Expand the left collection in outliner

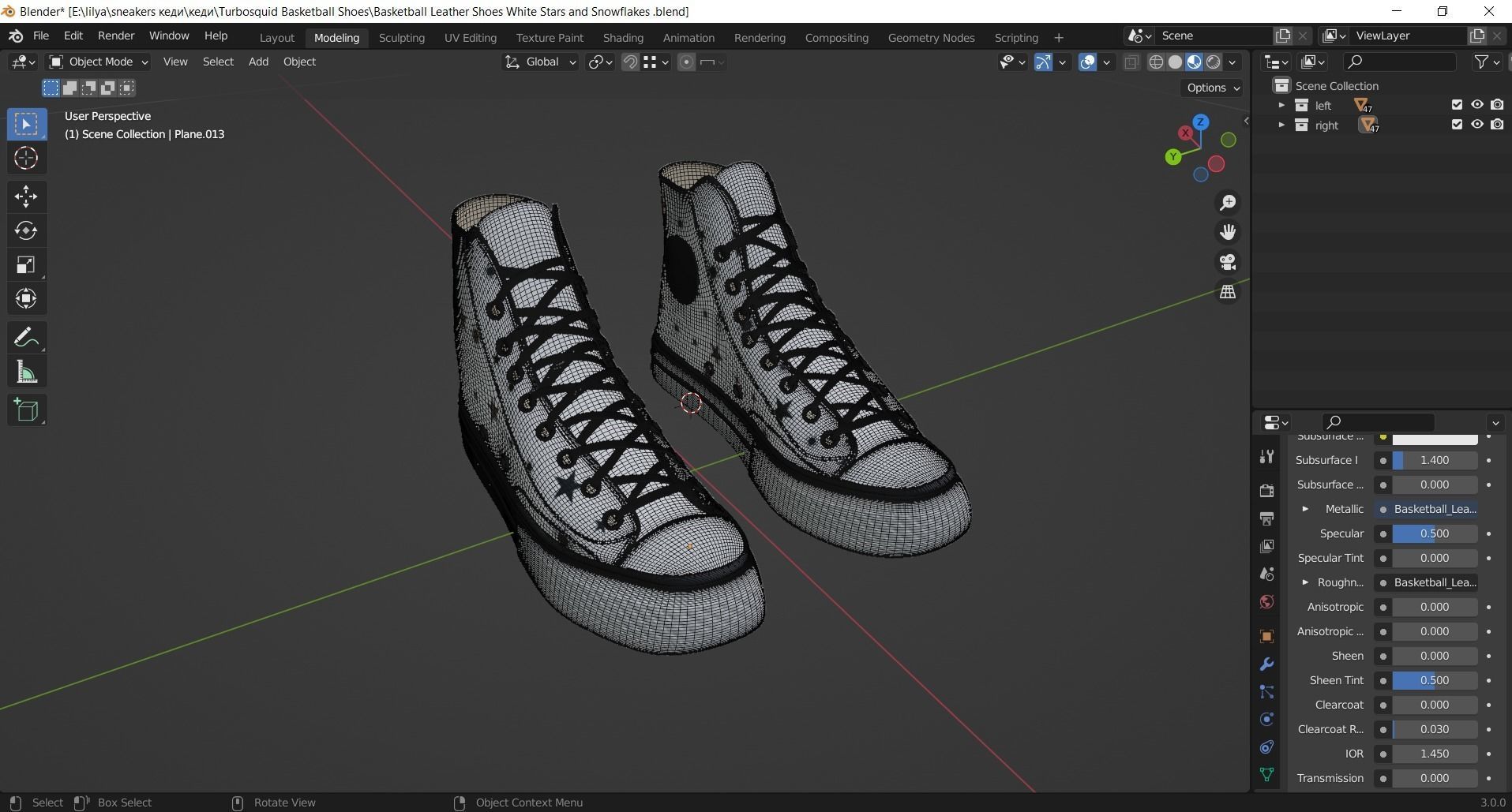tap(1281, 105)
